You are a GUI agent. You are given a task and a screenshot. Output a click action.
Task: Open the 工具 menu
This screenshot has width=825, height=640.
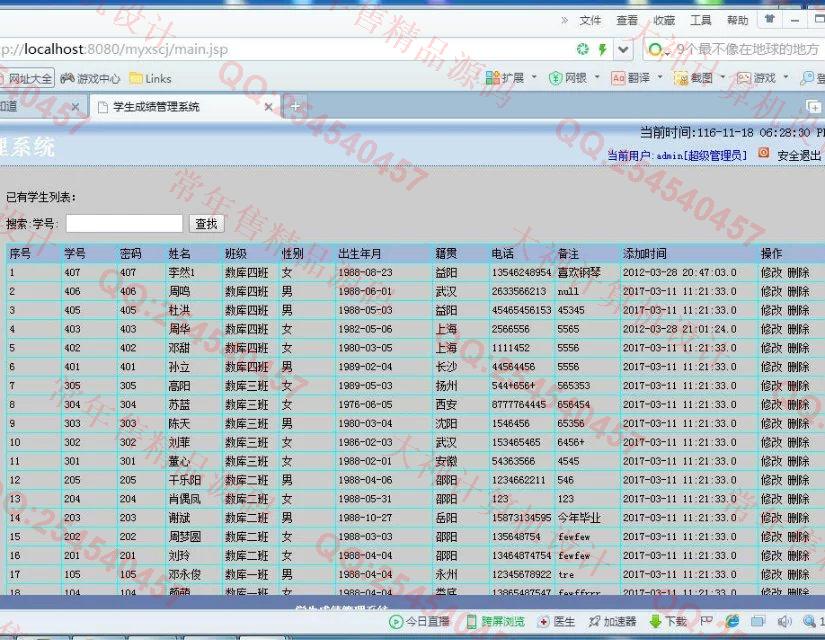tap(700, 21)
